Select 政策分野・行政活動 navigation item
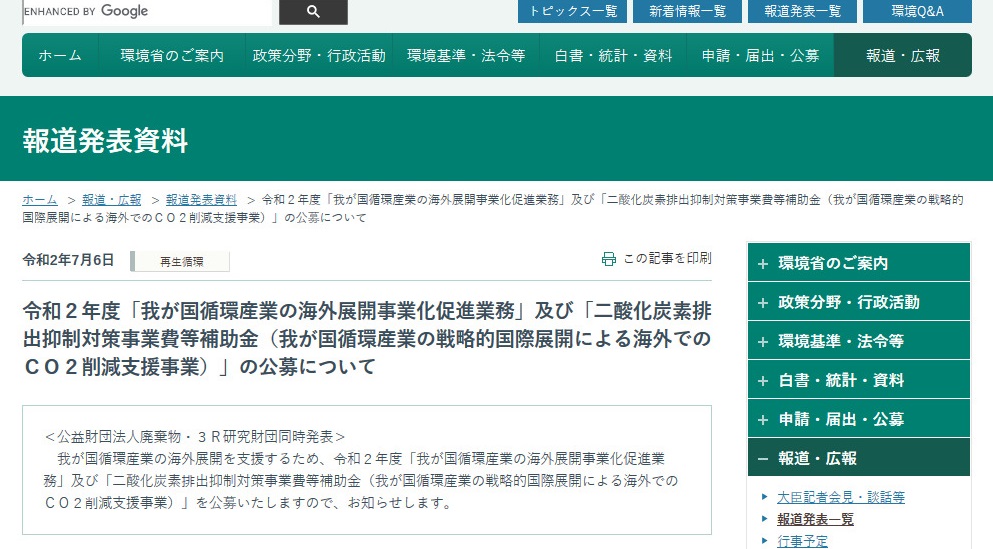This screenshot has height=549, width=993. pos(319,55)
